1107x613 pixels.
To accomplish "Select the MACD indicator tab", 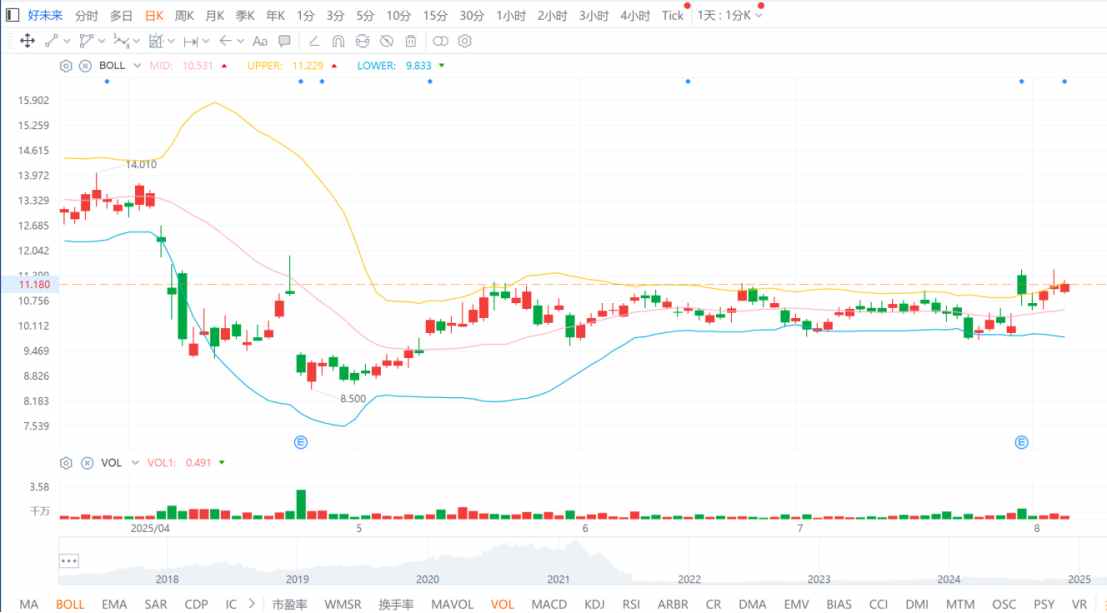I will pos(549,604).
